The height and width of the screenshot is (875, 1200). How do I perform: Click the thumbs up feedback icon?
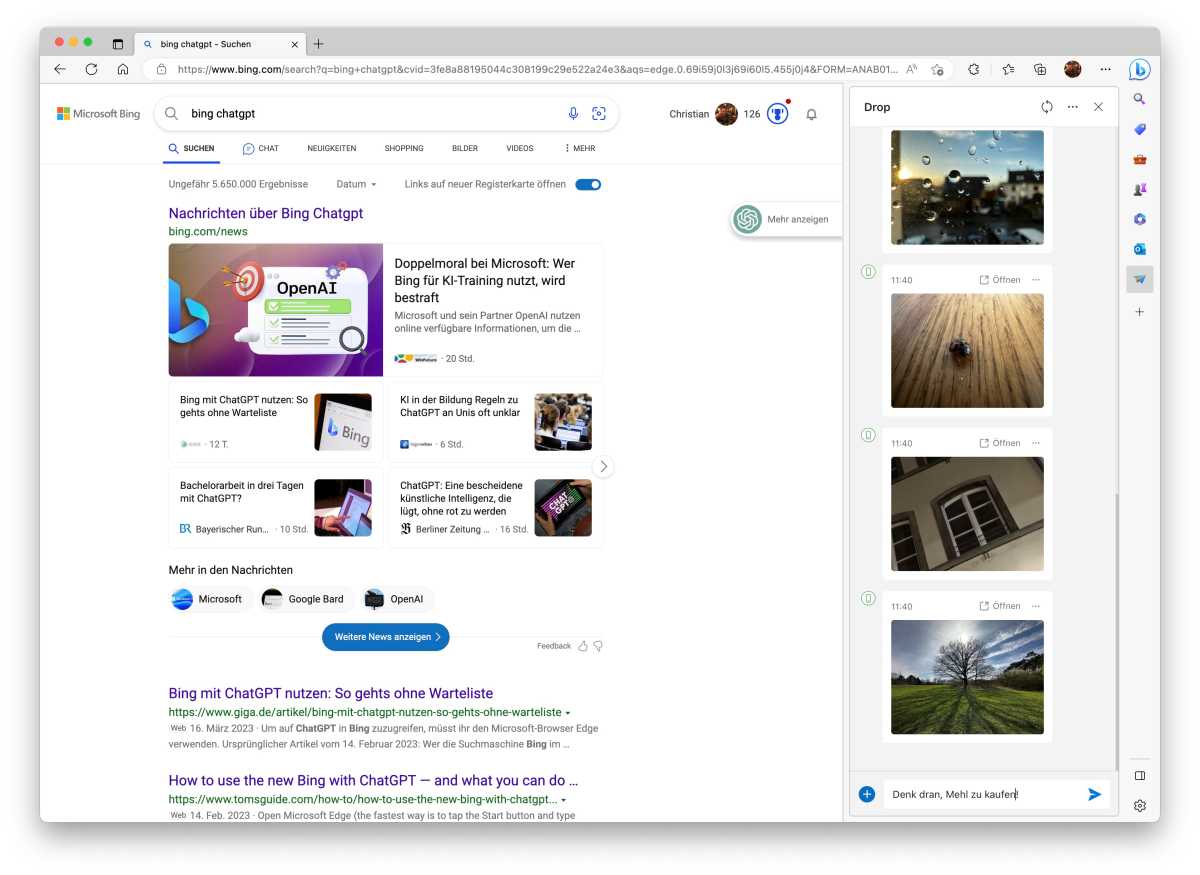point(583,646)
